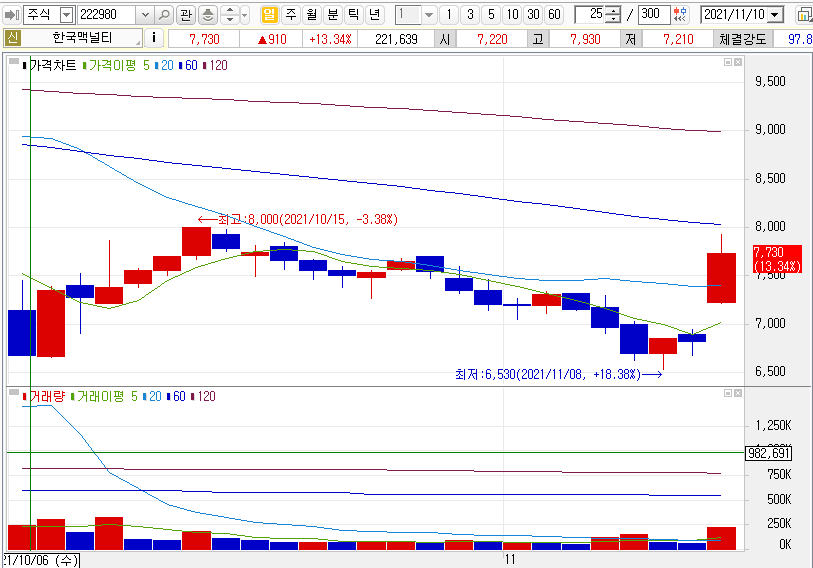Open the small dropdown beside the navigation arrows
The width and height of the screenshot is (813, 568).
pos(245,15)
